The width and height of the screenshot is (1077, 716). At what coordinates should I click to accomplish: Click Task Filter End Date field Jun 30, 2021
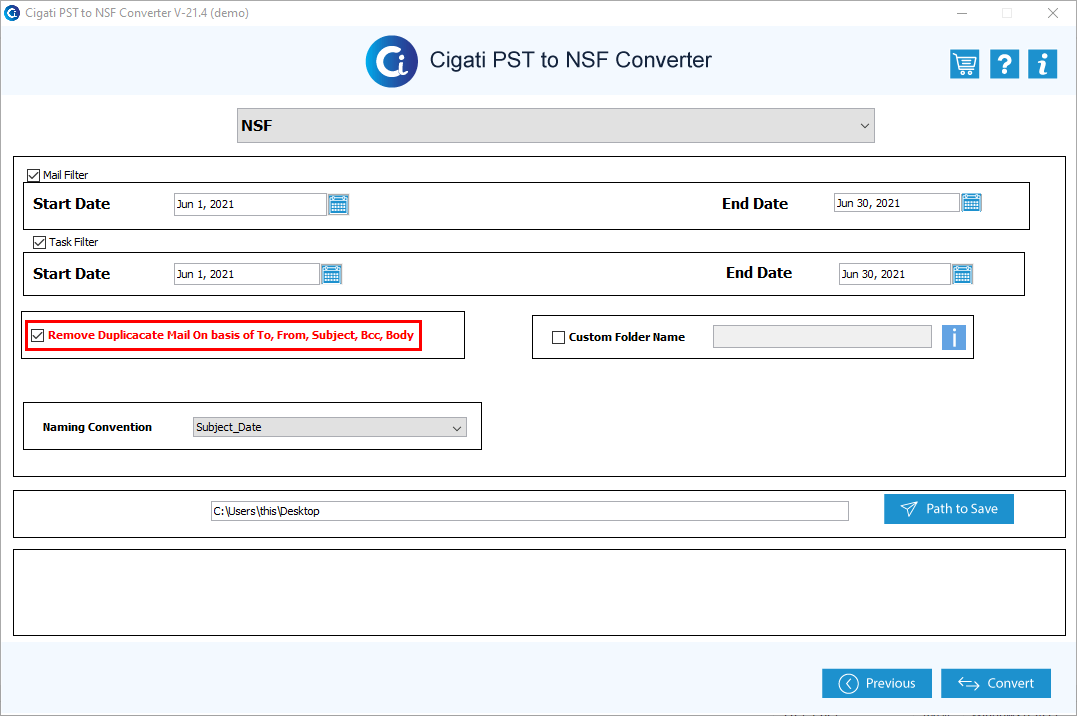point(894,274)
